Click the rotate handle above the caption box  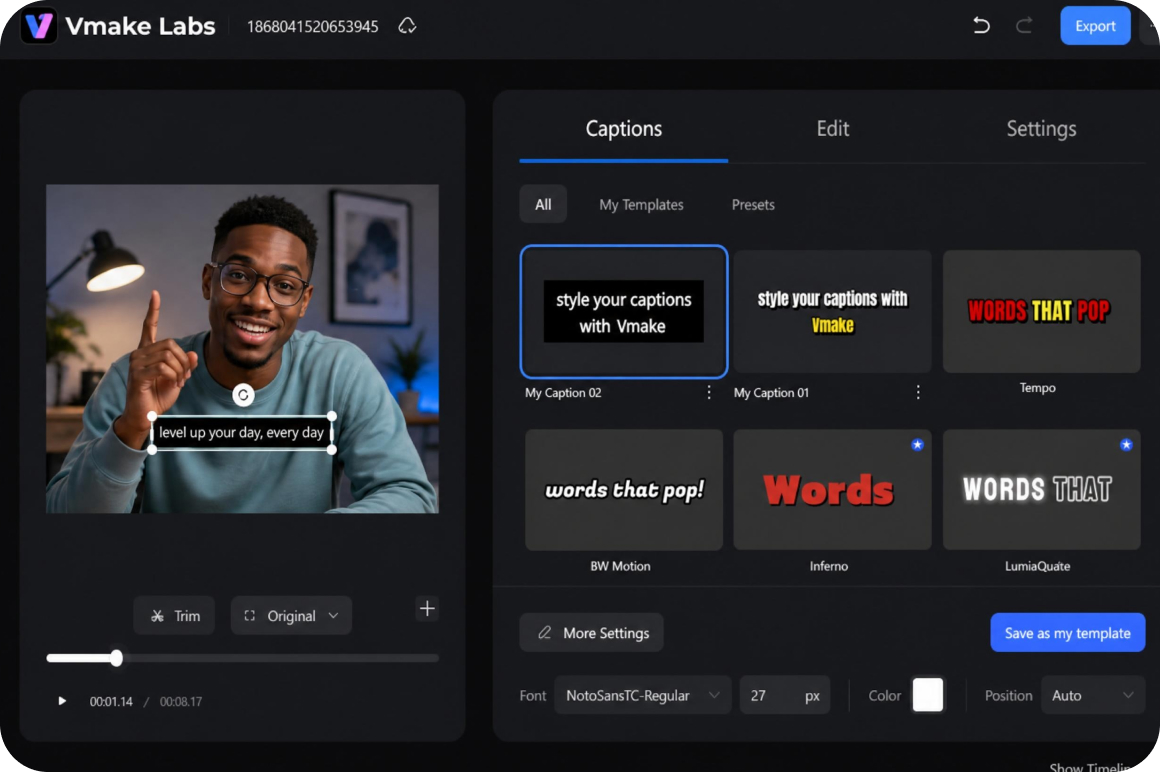tap(243, 395)
